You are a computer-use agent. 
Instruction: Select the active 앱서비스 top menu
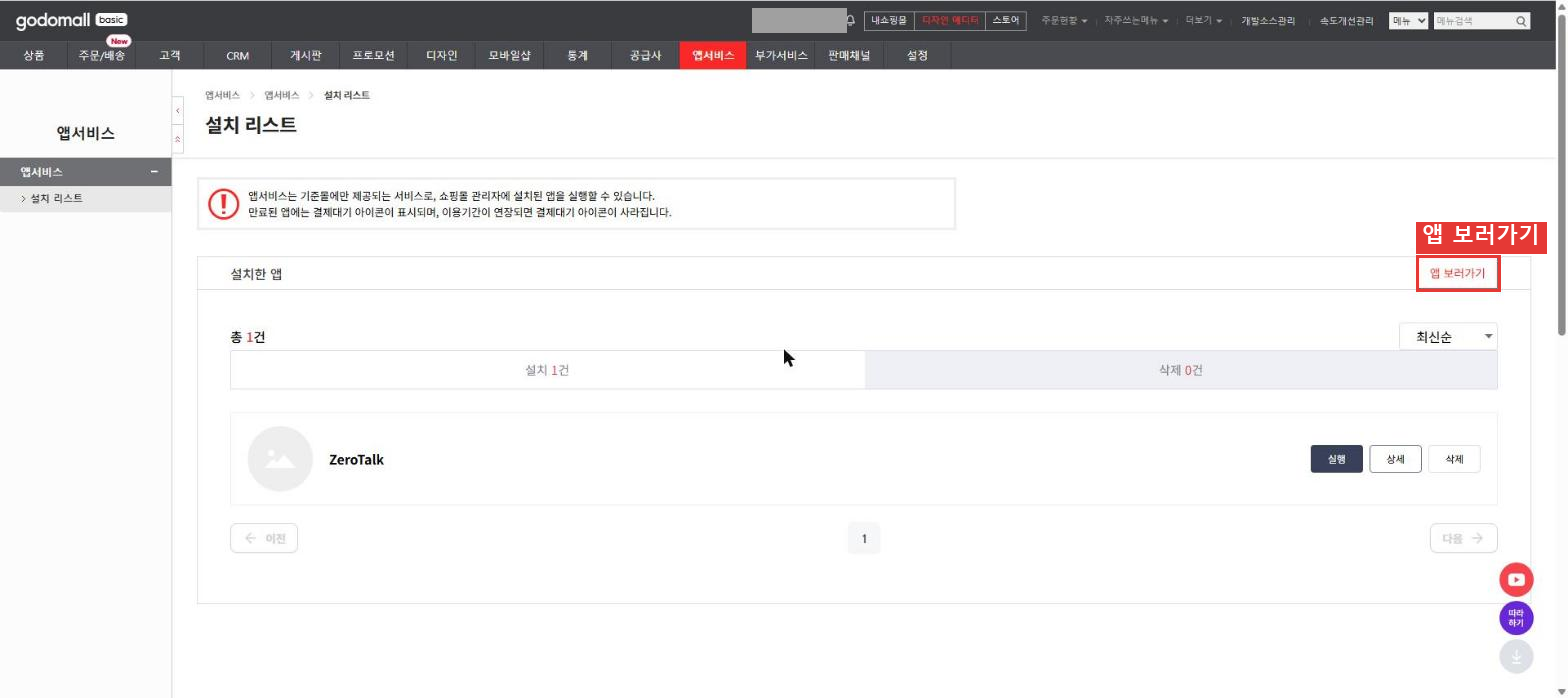click(713, 56)
